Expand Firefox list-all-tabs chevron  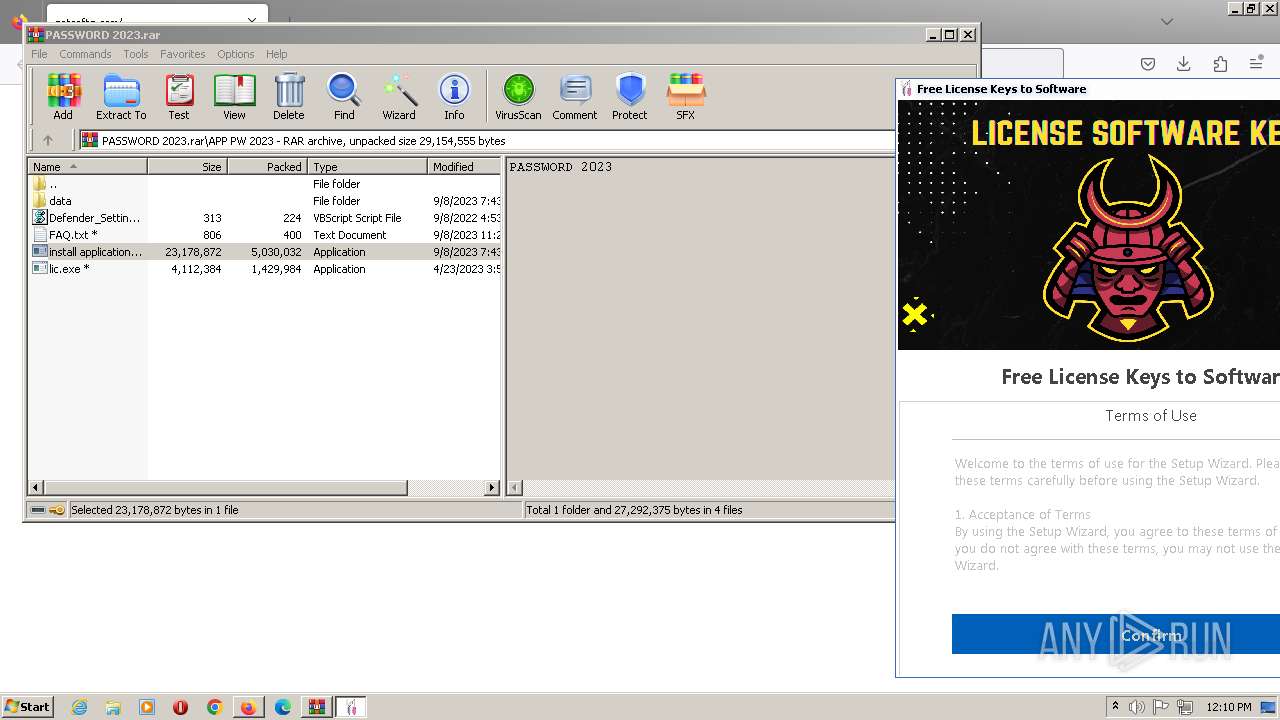tap(1167, 21)
